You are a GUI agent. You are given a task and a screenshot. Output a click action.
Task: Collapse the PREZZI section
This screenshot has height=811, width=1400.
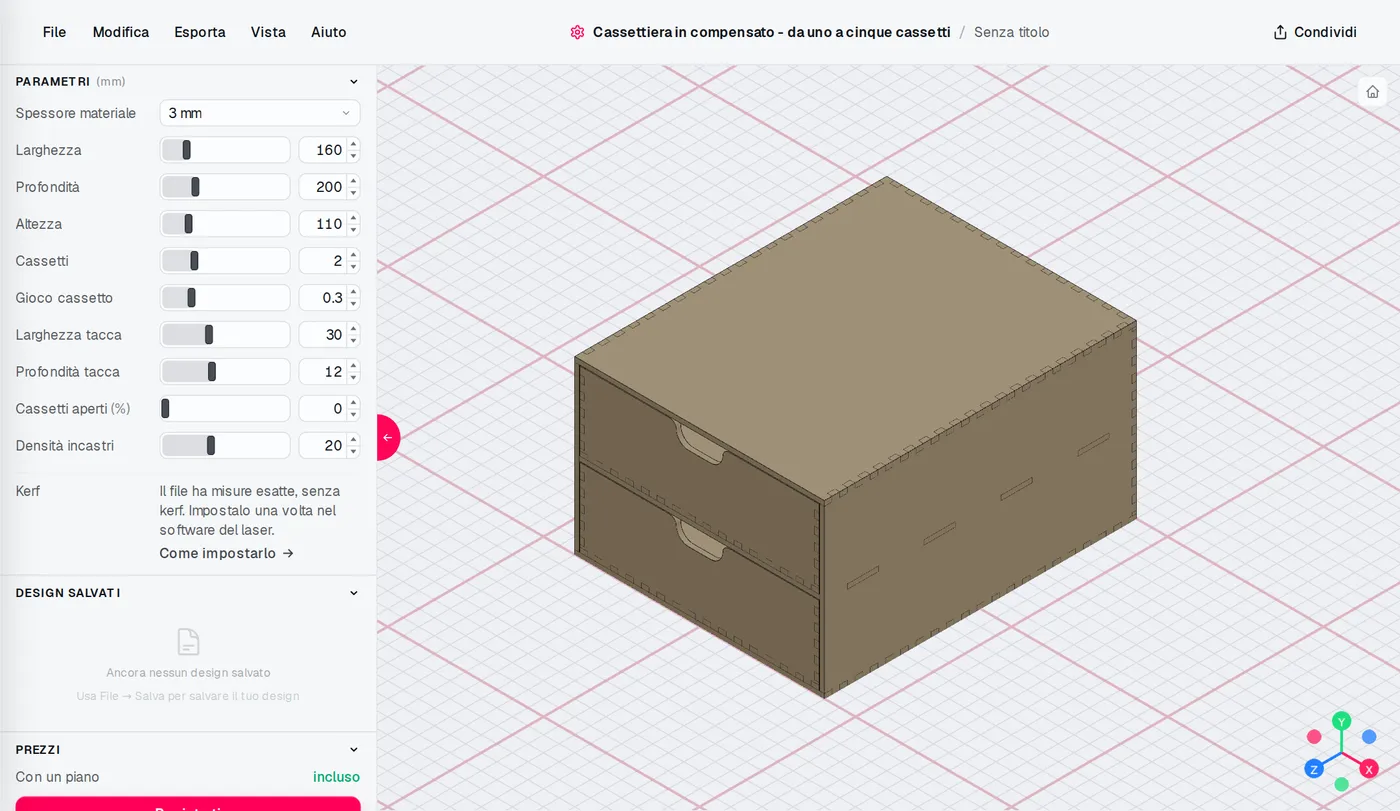point(353,749)
